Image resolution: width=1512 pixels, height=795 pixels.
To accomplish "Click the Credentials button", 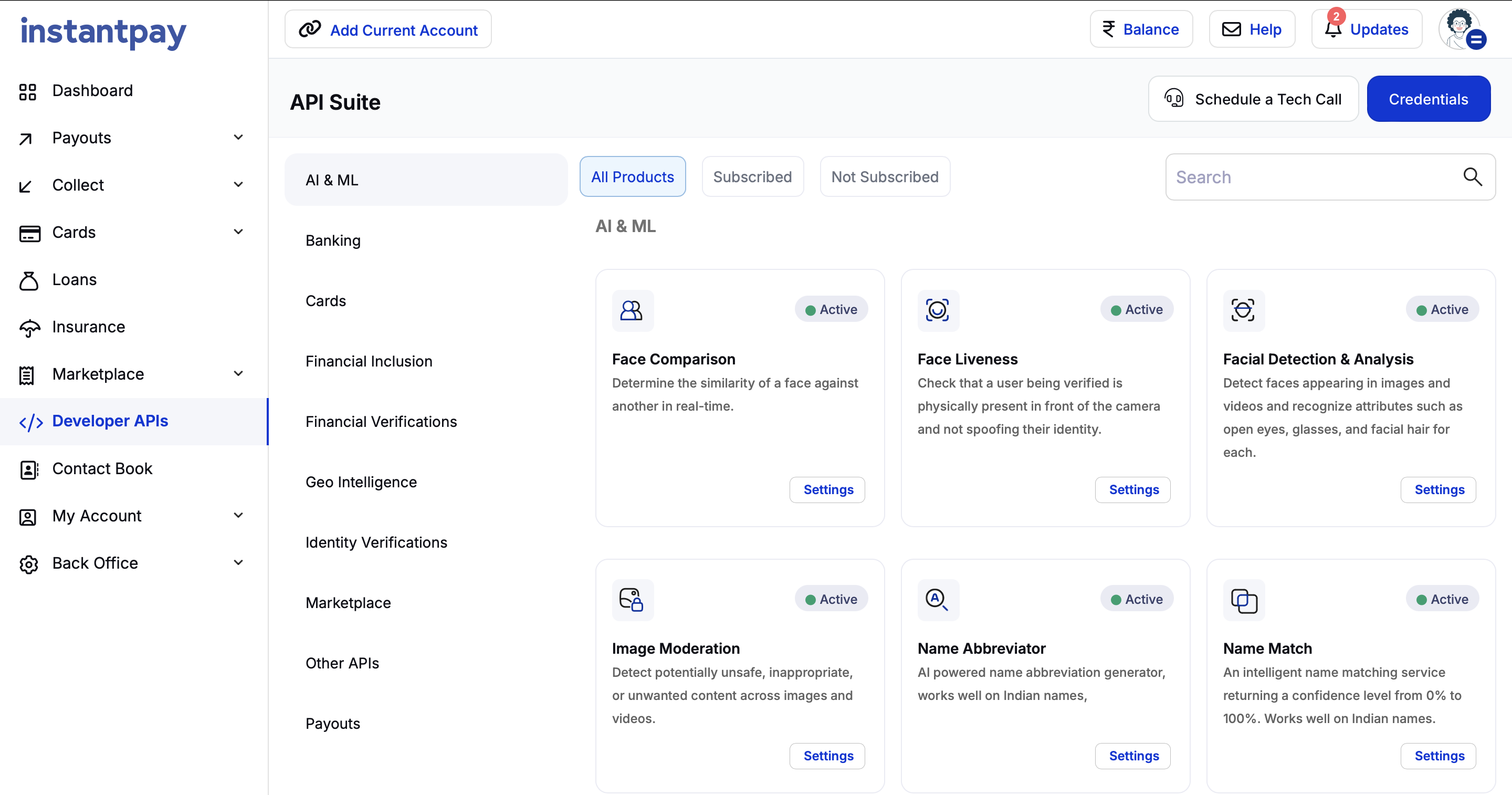I will 1427,99.
